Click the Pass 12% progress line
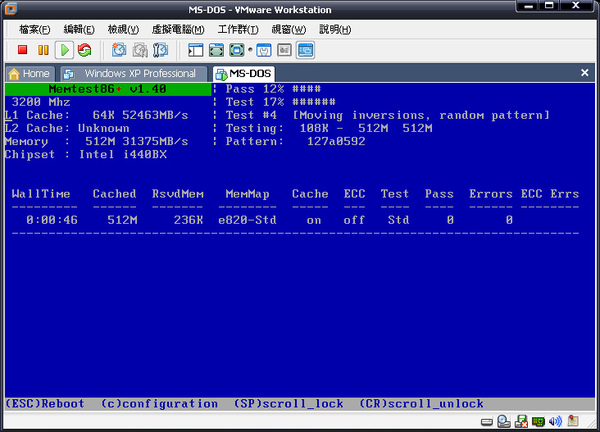Screen dimensions: 600x432 pos(273,89)
